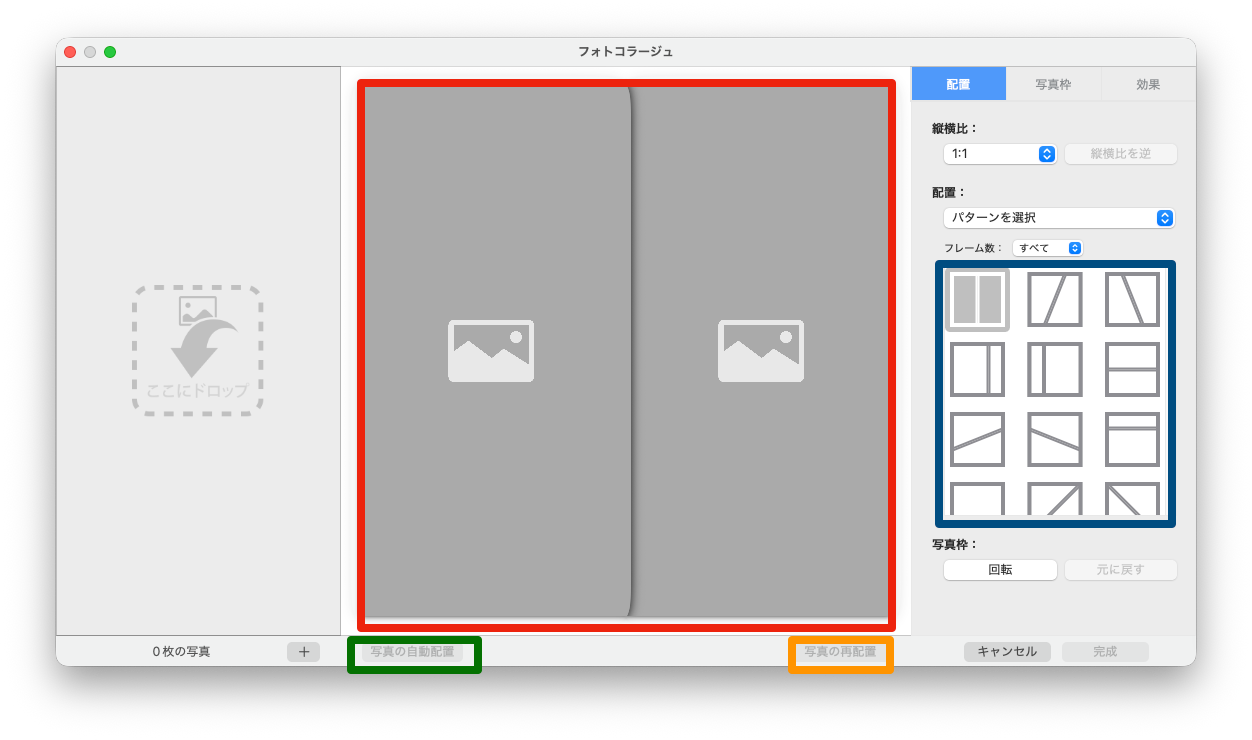
Task: Click the left photo frame placeholder
Action: 491,351
